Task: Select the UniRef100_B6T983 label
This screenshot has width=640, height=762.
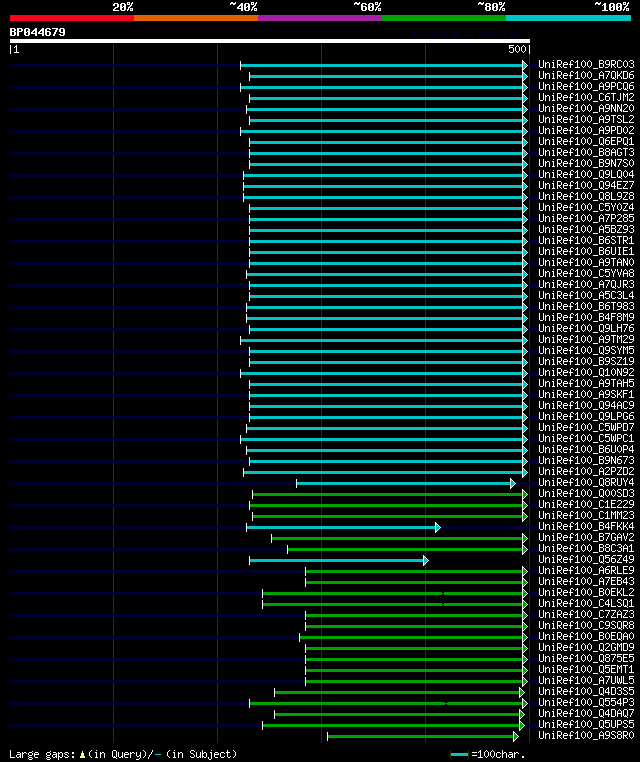Action: (586, 306)
